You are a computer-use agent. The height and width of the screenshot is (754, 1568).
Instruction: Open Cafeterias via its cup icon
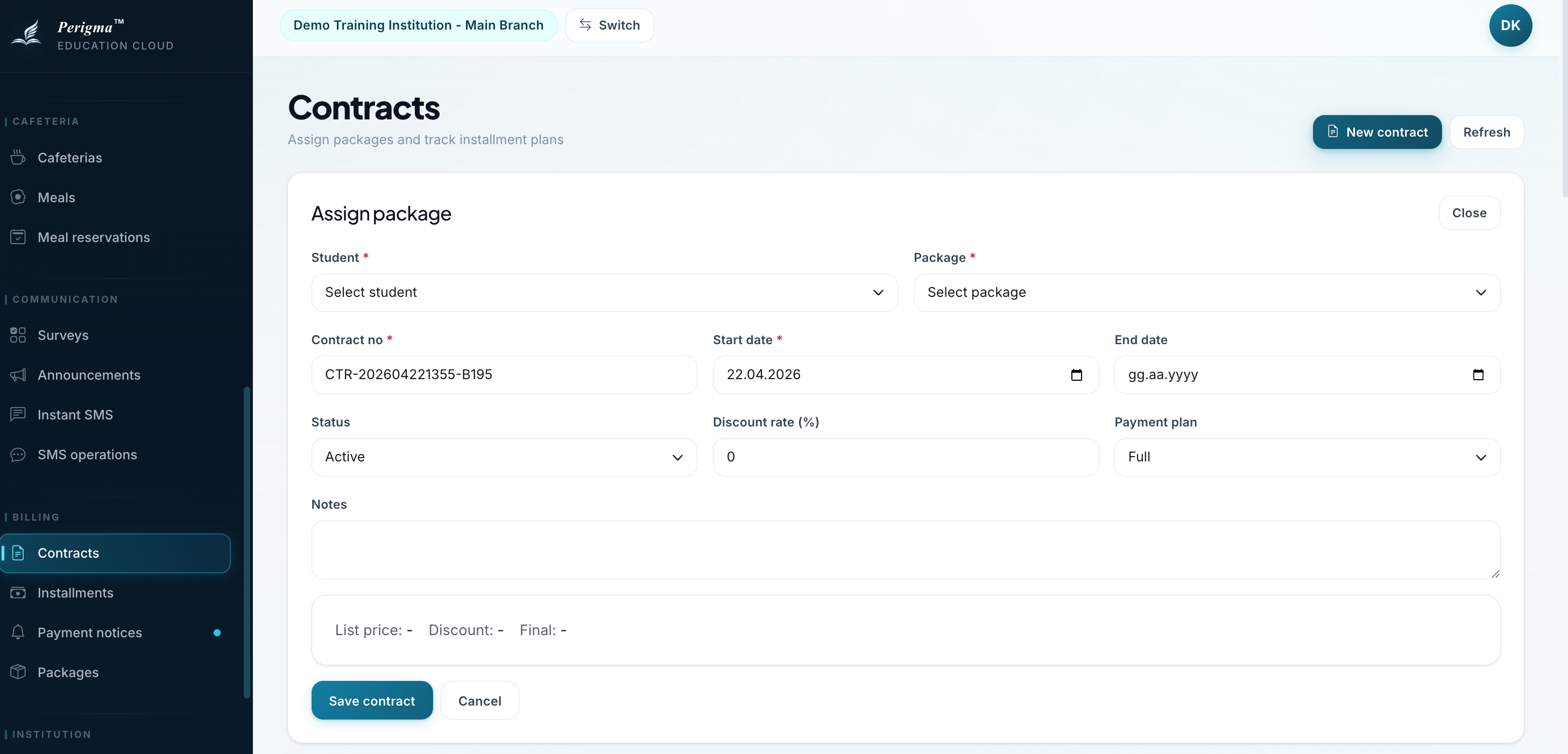(18, 158)
